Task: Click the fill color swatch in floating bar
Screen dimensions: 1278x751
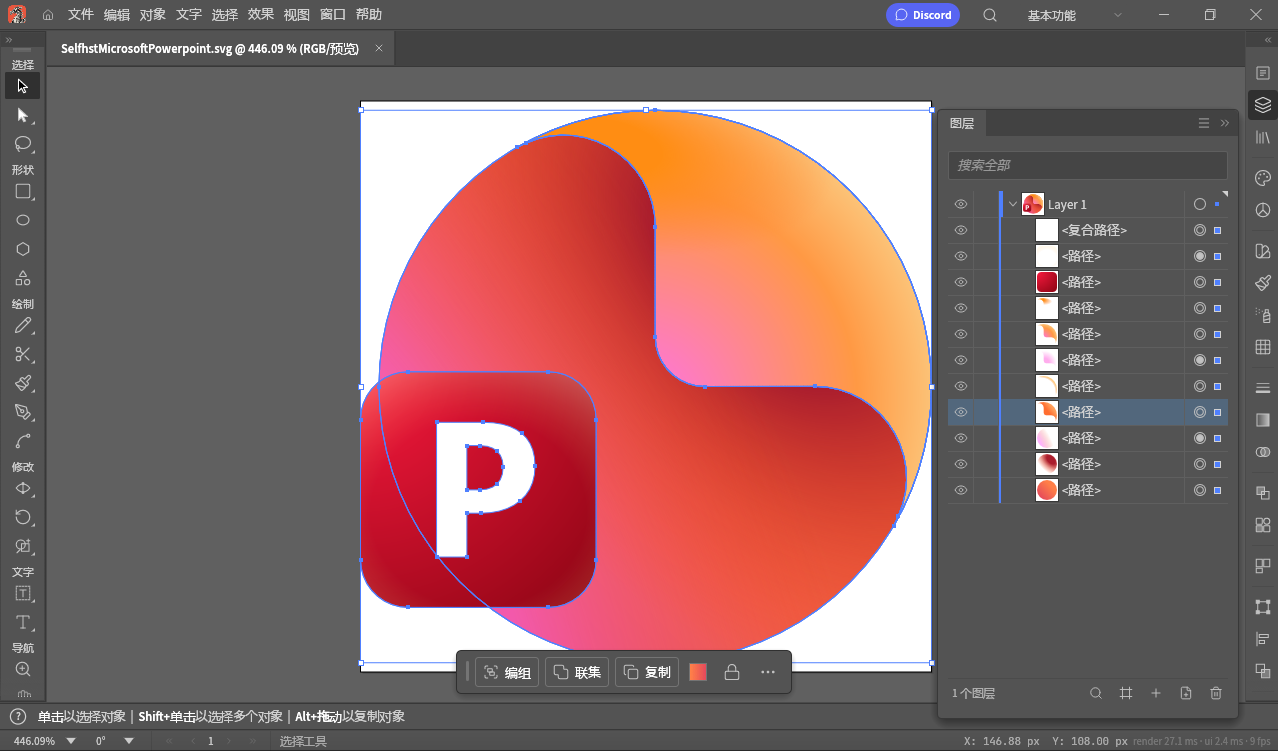Action: point(698,672)
